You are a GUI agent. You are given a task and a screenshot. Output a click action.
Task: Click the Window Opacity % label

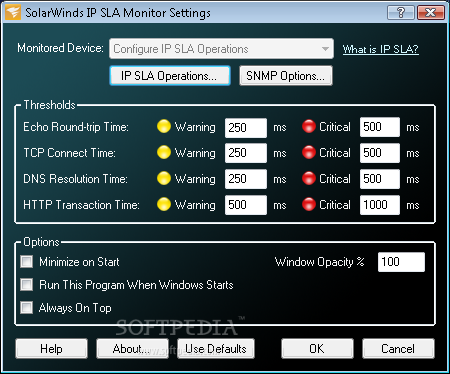[319, 262]
